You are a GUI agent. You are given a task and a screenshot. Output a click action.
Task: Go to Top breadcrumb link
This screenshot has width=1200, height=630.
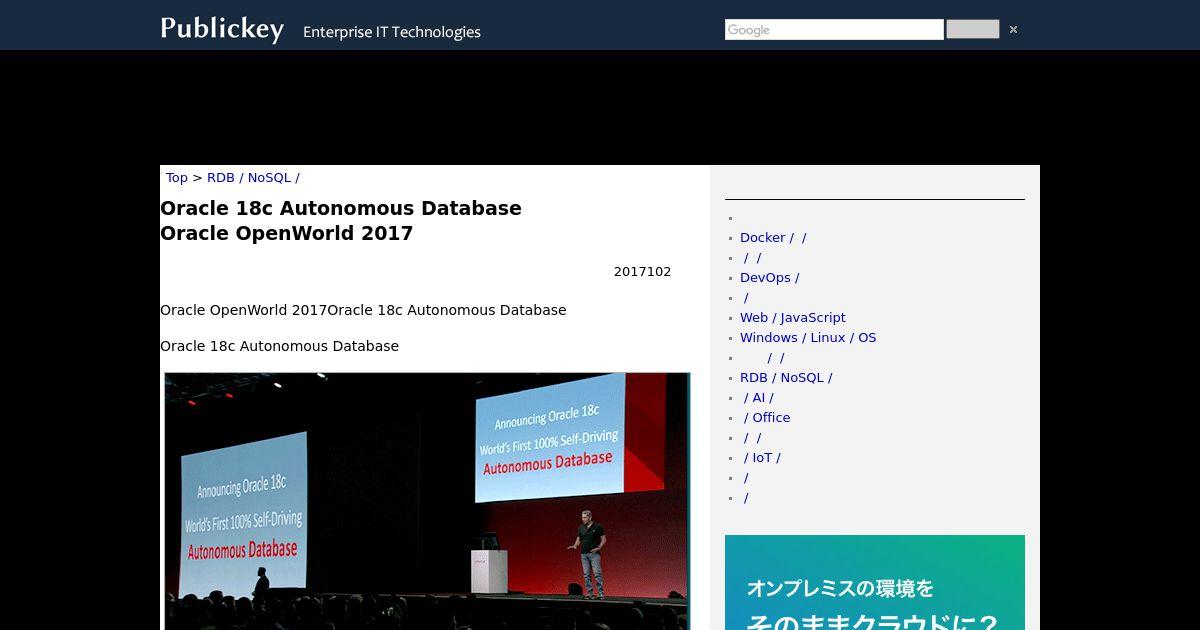[x=177, y=178]
